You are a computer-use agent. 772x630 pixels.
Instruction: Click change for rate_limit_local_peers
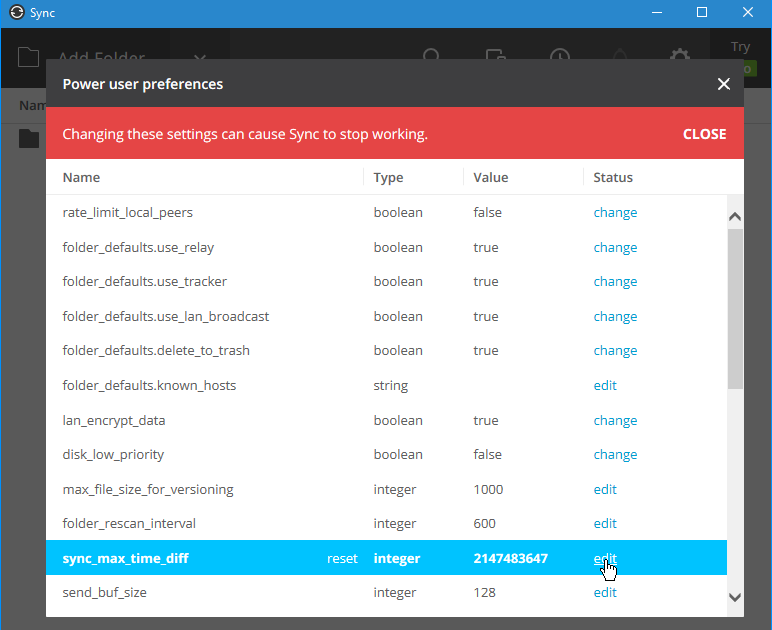click(x=615, y=213)
